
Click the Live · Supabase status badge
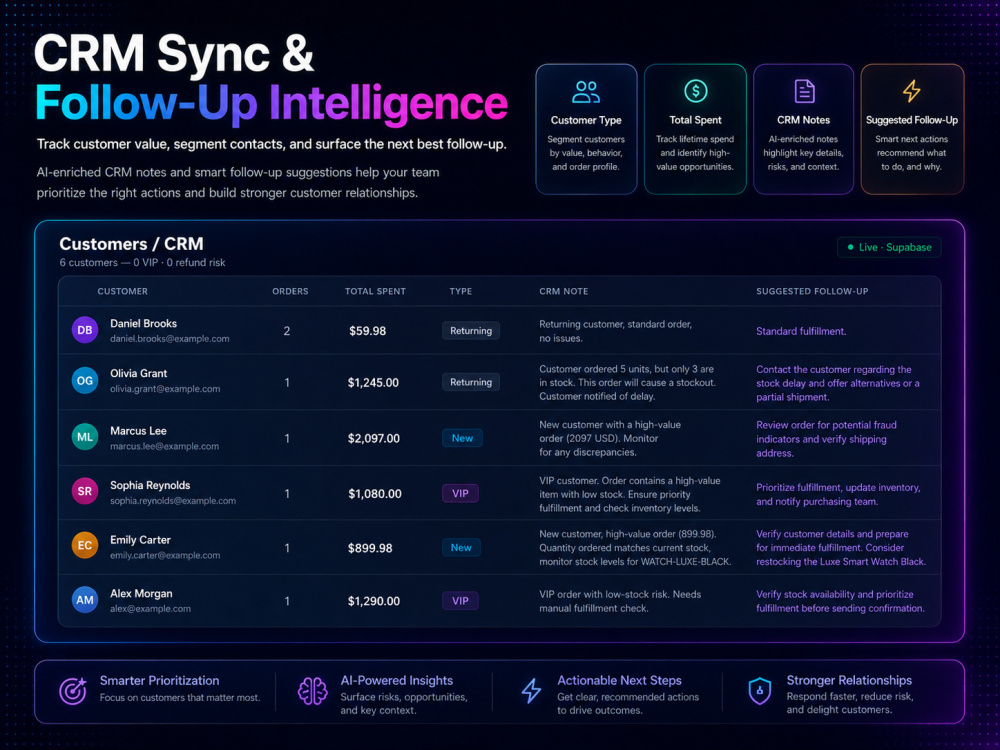click(889, 247)
